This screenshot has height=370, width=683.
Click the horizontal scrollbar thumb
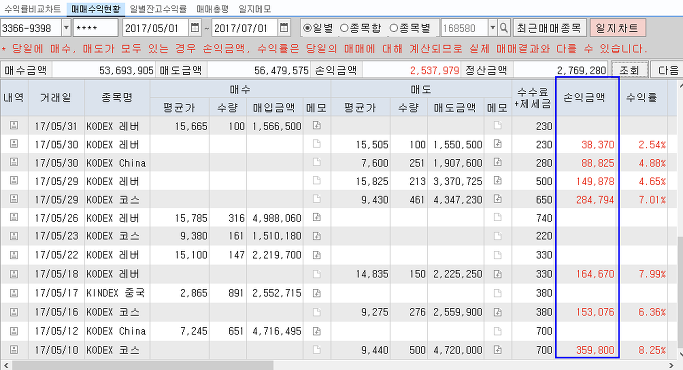tap(142, 365)
